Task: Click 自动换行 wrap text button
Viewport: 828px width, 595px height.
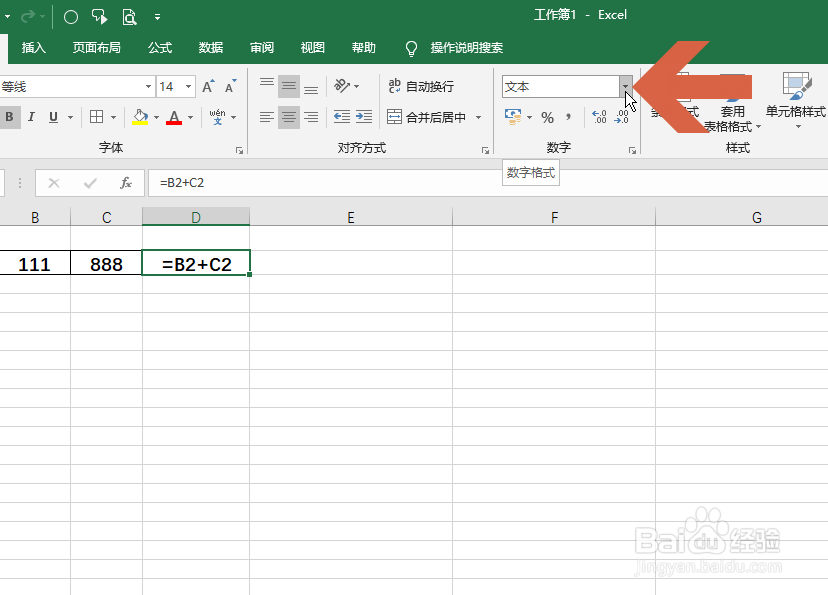Action: [421, 86]
